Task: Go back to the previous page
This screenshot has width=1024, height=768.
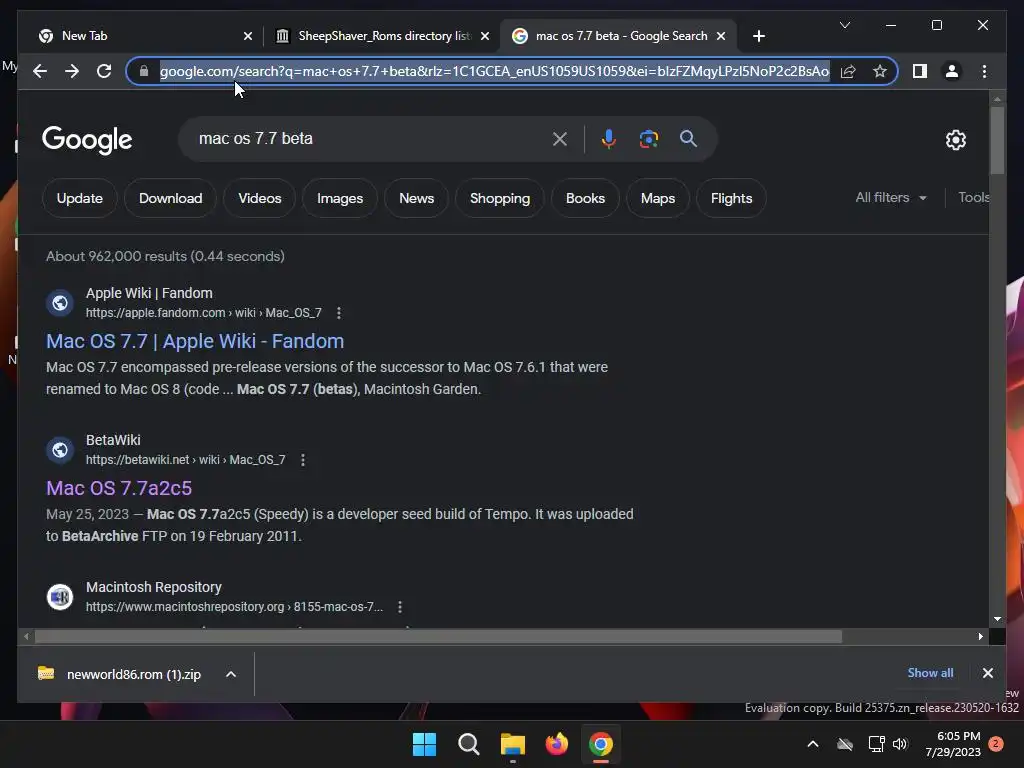Action: click(40, 71)
